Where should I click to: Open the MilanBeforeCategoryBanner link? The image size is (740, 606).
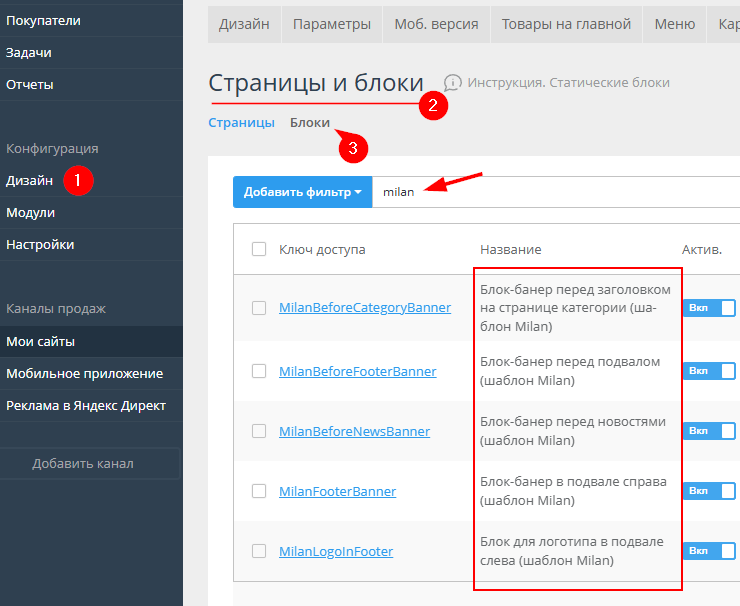point(364,308)
